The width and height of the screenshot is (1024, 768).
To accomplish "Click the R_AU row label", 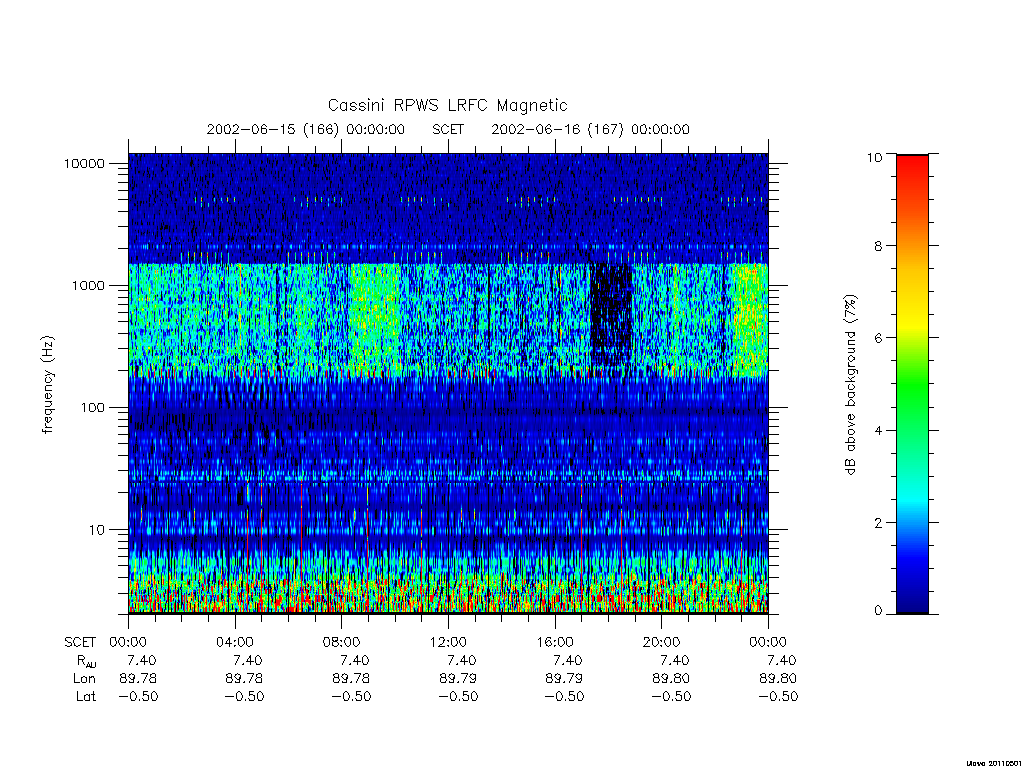I will point(86,662).
